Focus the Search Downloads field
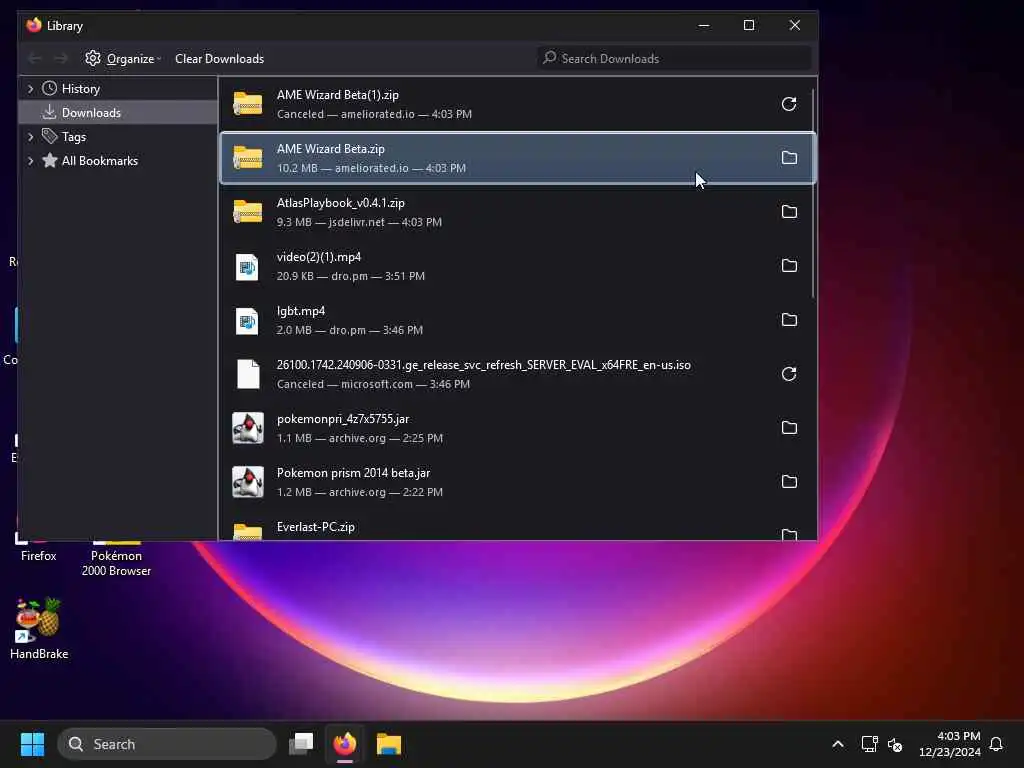 tap(674, 59)
